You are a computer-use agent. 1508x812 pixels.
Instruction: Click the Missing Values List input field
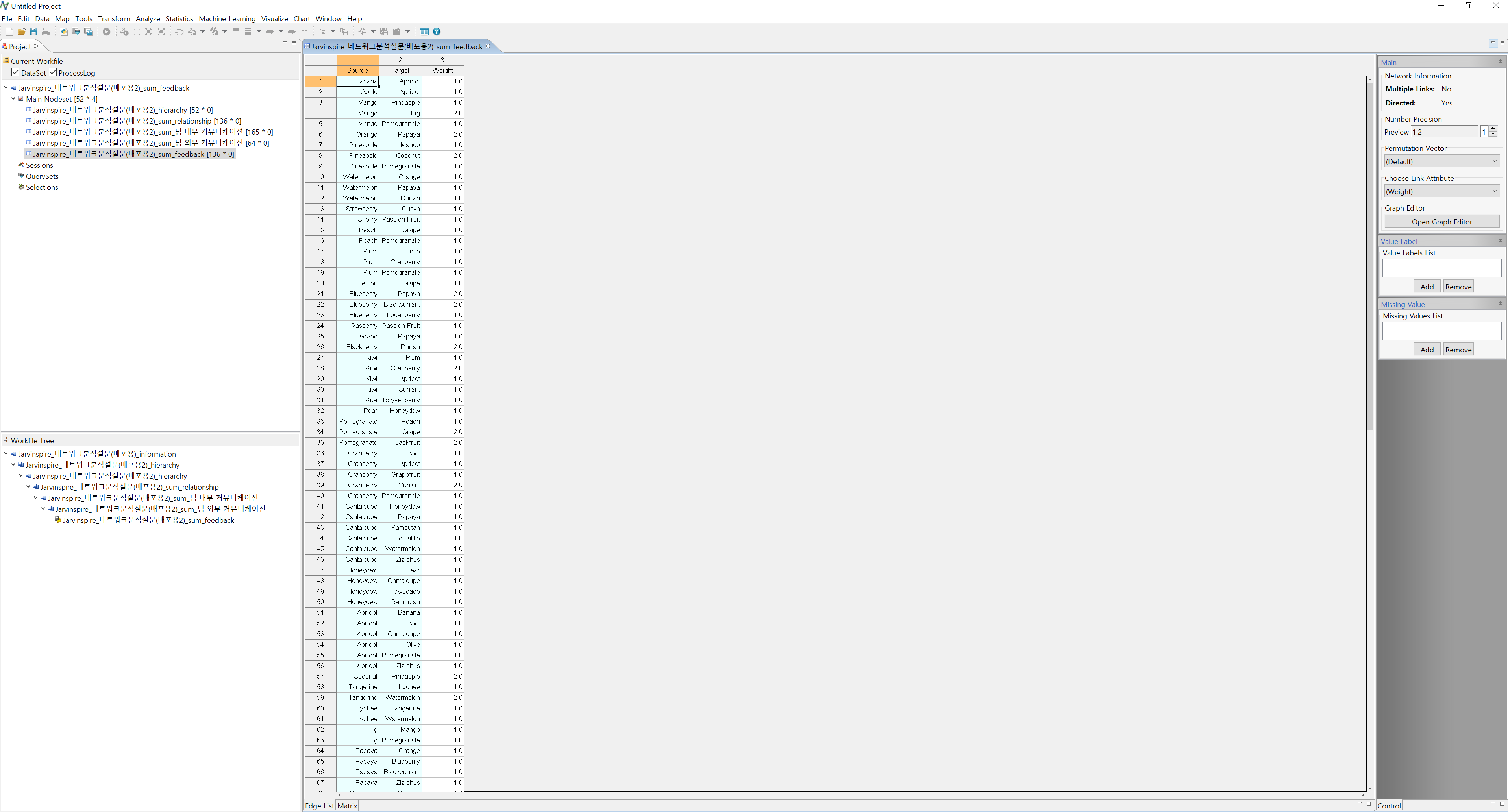(1441, 331)
